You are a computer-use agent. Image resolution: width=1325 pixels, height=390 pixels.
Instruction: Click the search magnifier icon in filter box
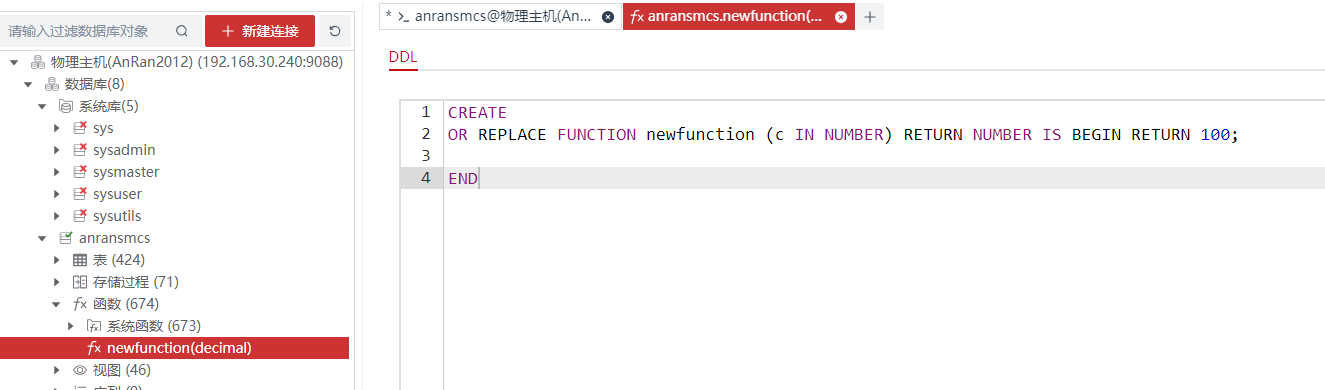pos(181,31)
